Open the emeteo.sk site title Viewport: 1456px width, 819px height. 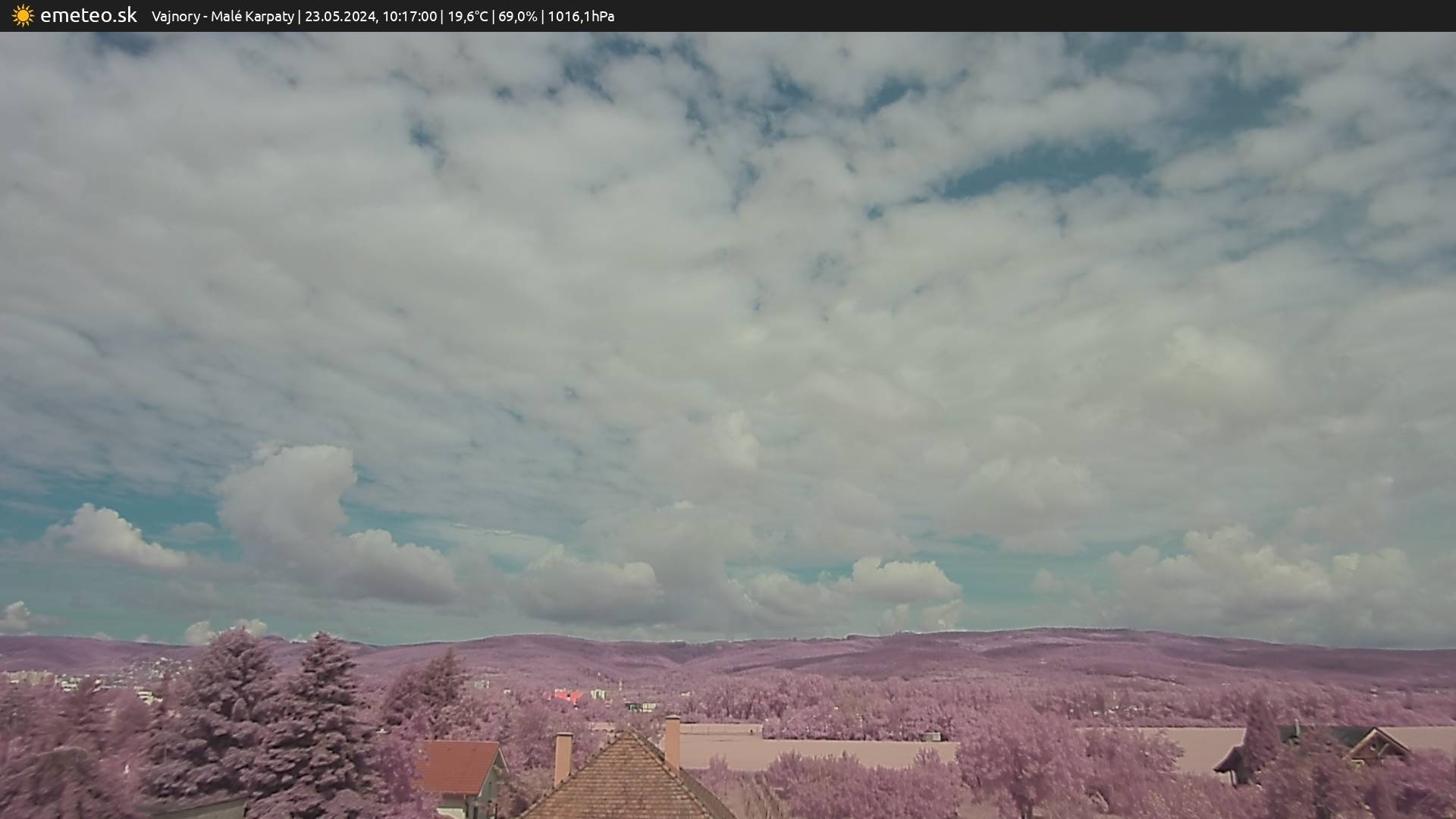click(x=88, y=15)
